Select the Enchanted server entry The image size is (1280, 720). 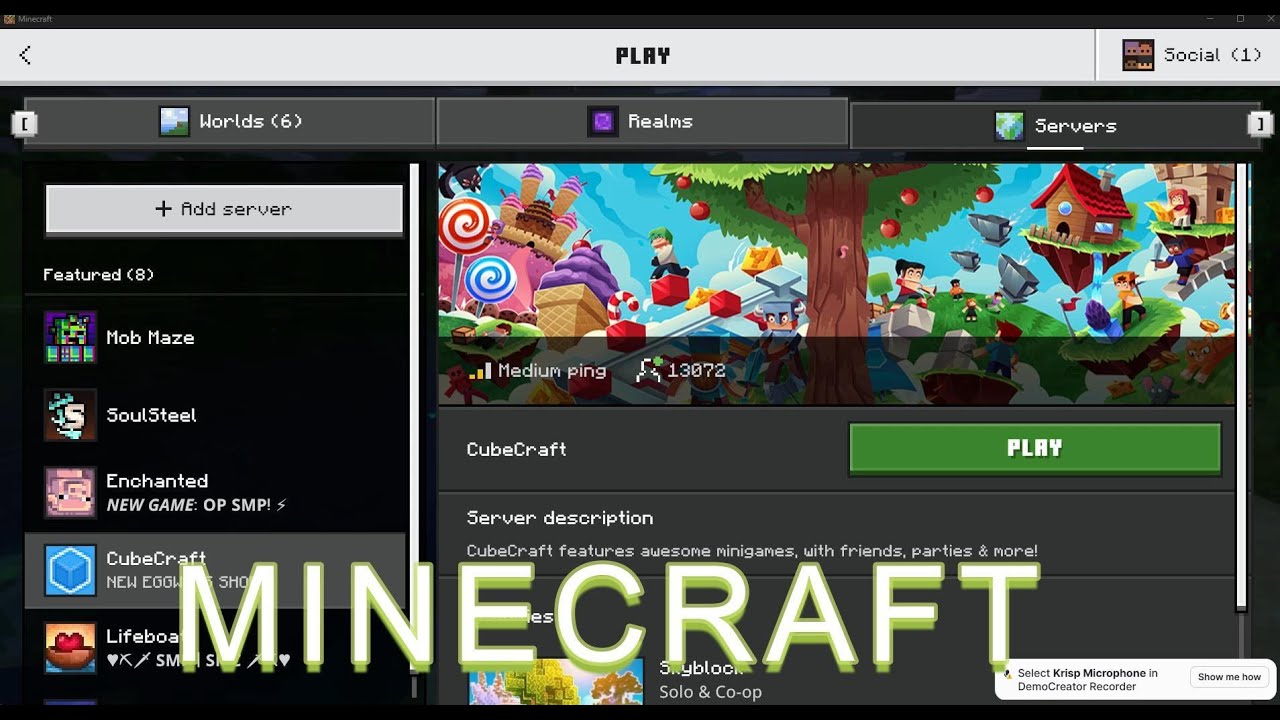tap(216, 492)
